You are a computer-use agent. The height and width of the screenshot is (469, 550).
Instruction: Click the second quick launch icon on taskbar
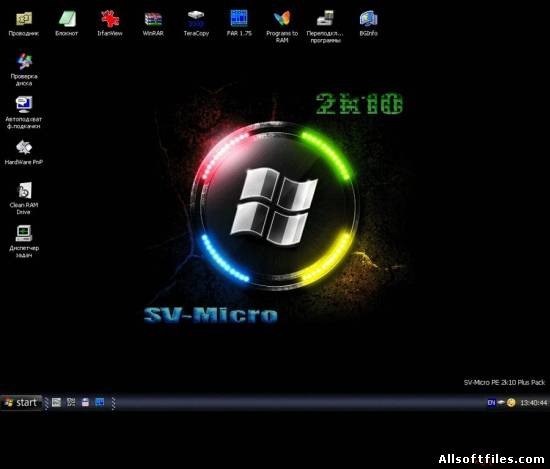click(71, 402)
